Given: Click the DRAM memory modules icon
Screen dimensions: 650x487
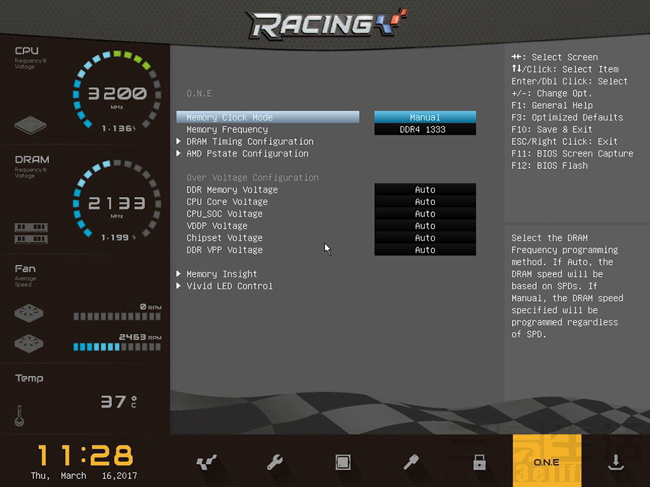Looking at the screenshot, I should tap(31, 233).
